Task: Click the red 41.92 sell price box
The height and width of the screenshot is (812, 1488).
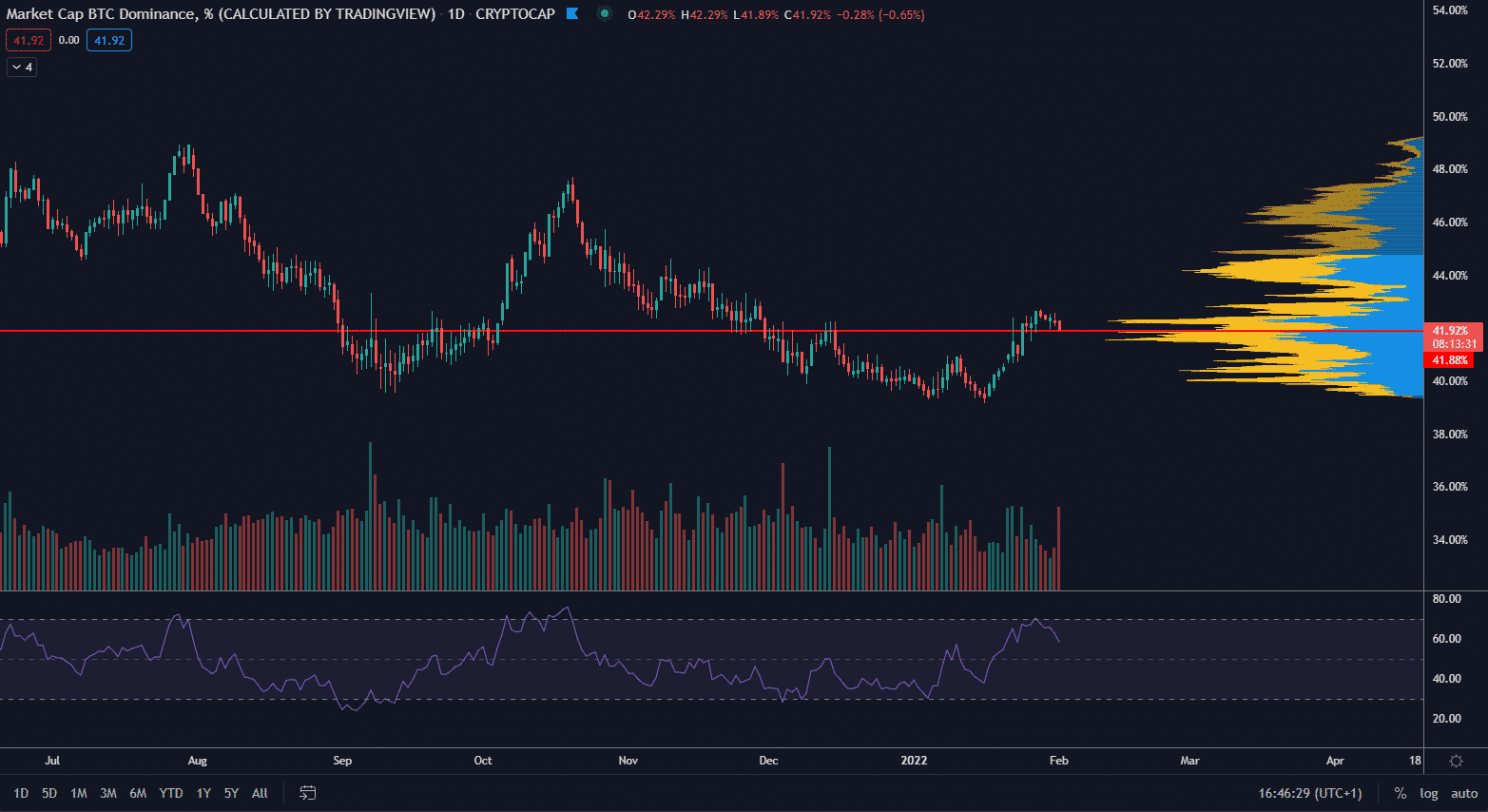Action: coord(29,41)
